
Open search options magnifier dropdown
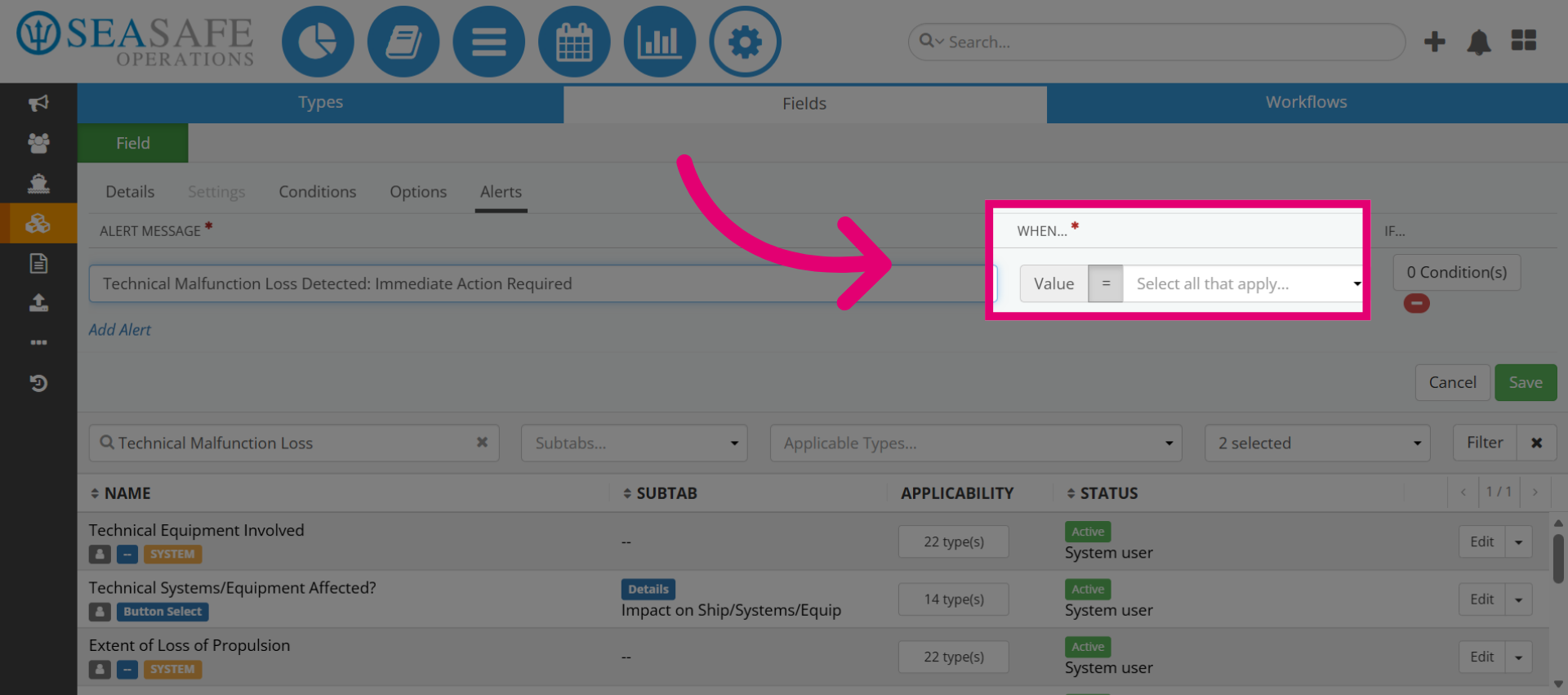(x=931, y=41)
